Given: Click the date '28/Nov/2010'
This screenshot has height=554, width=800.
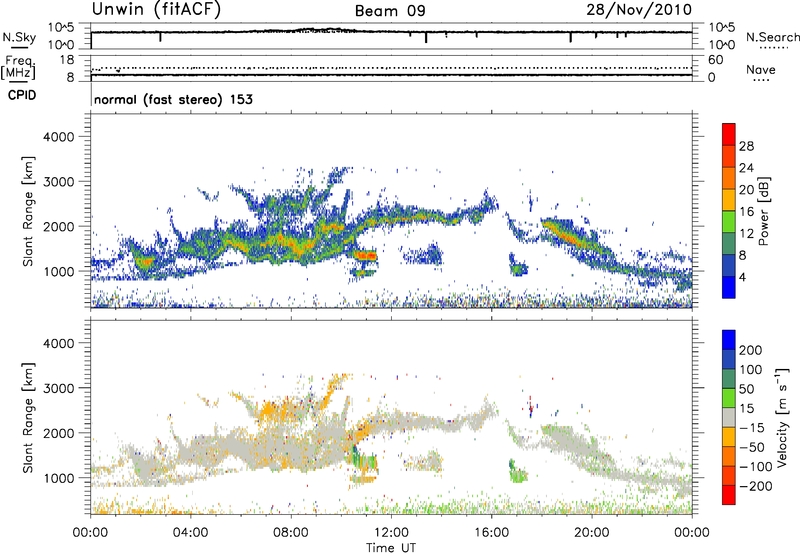Looking at the screenshot, I should click(639, 10).
